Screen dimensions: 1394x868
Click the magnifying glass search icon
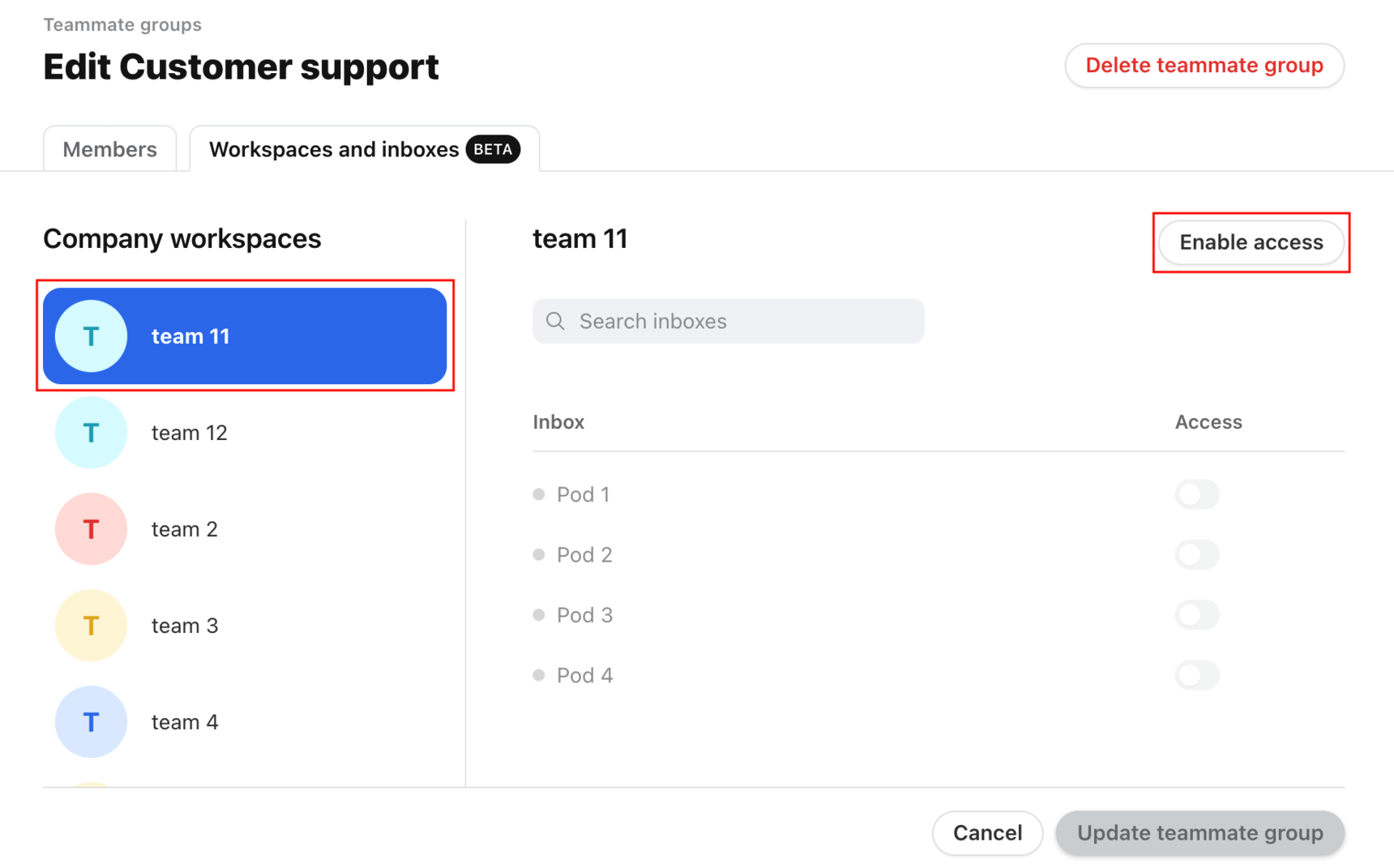coord(555,320)
